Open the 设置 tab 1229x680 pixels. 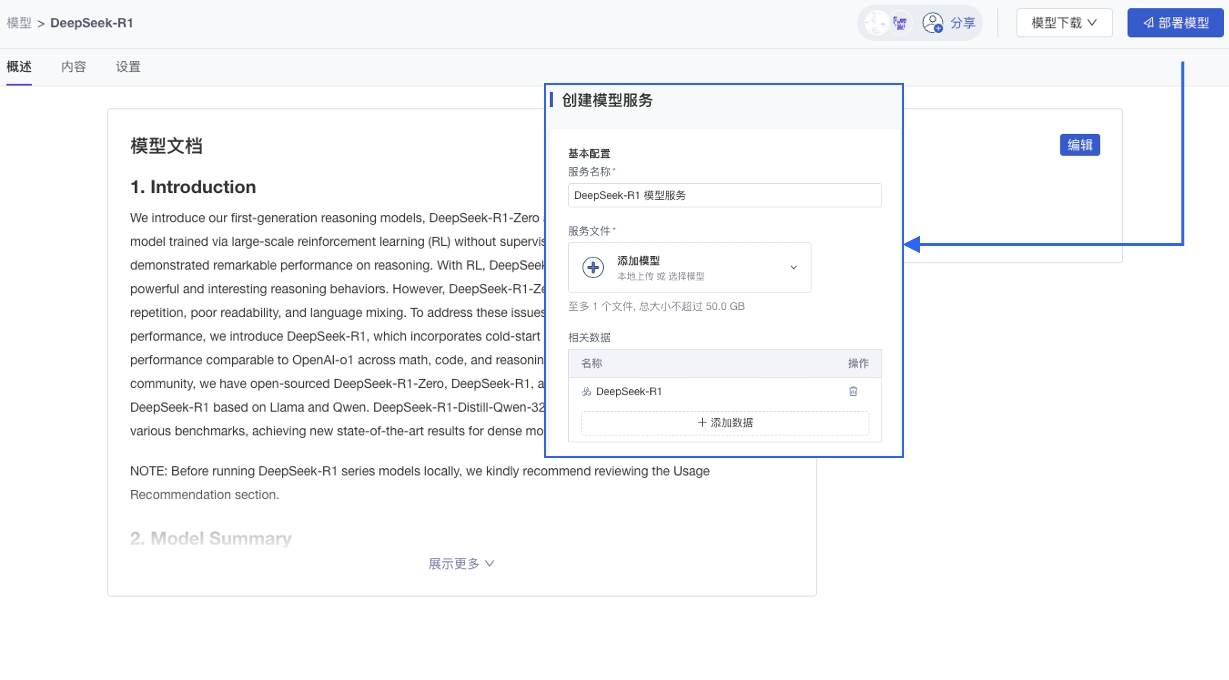pos(128,67)
